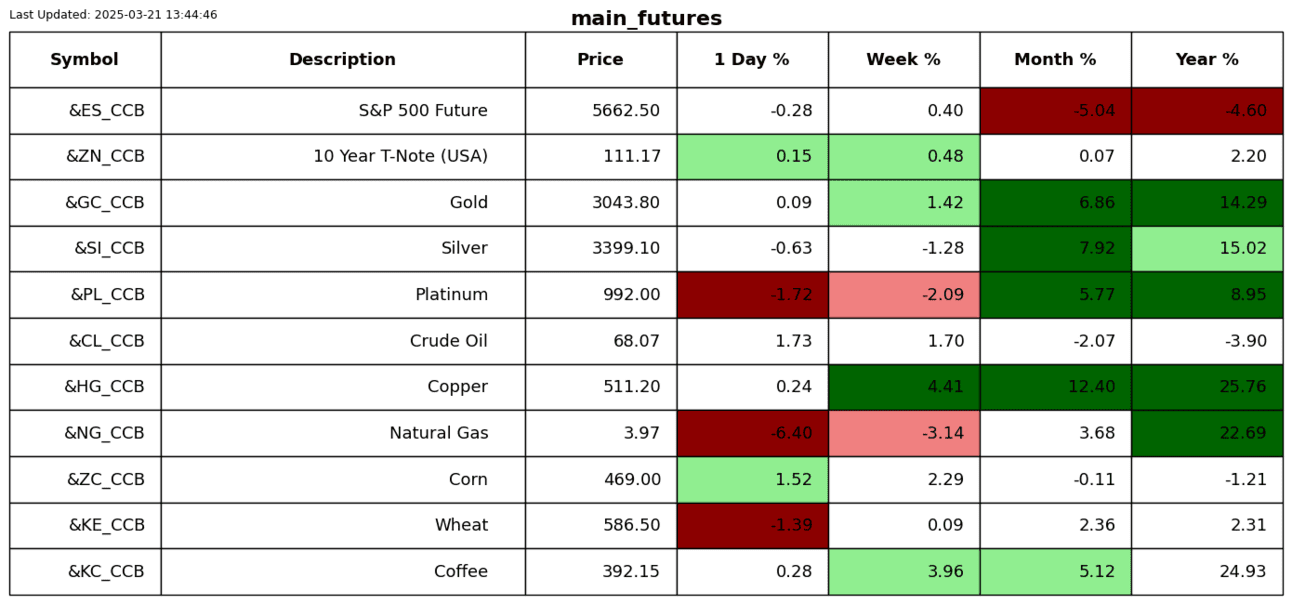Image resolution: width=1292 pixels, height=604 pixels.
Task: Click the main_futures table title
Action: point(646,19)
